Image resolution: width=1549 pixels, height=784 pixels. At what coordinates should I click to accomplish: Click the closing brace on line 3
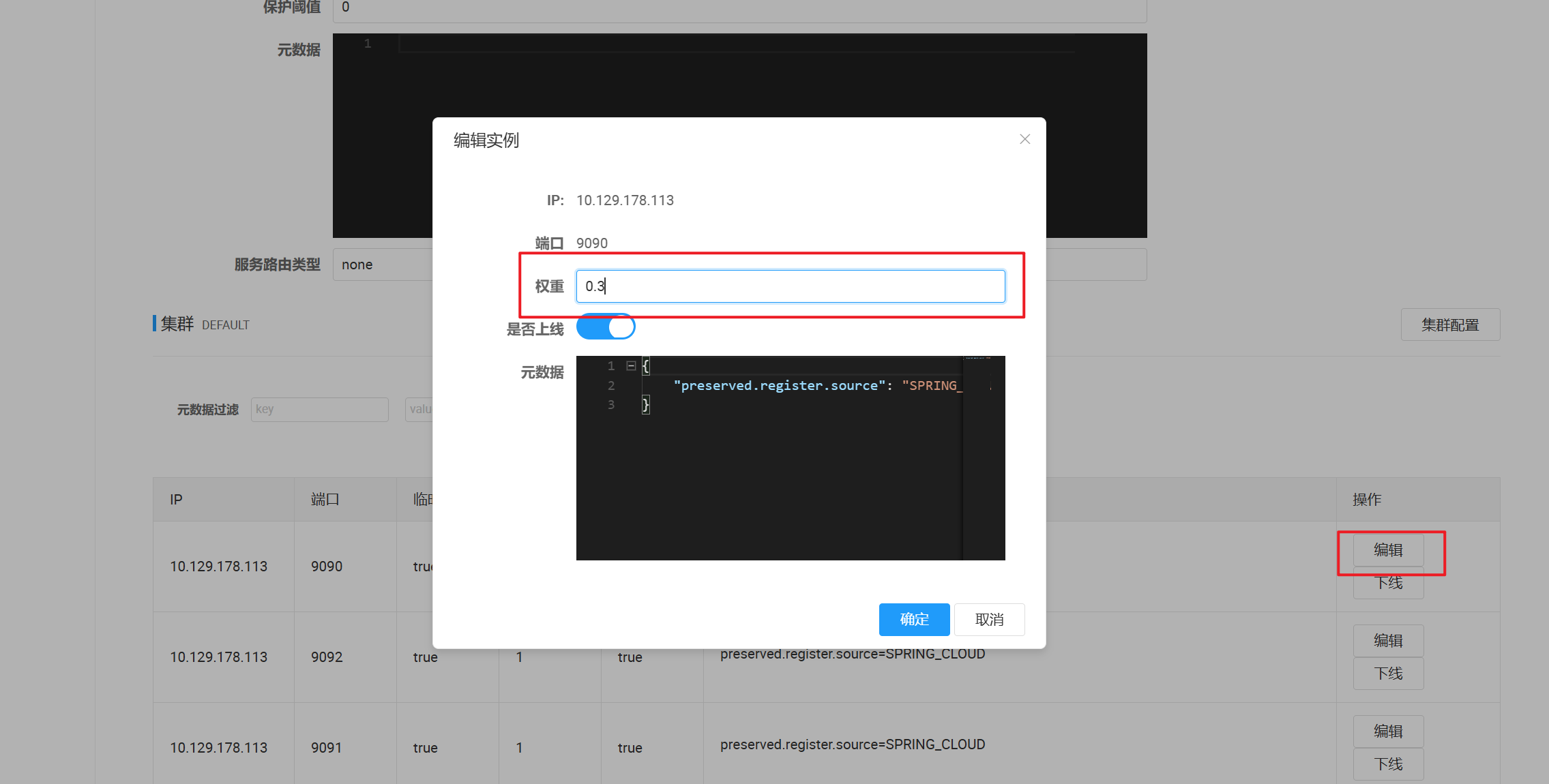tap(645, 405)
